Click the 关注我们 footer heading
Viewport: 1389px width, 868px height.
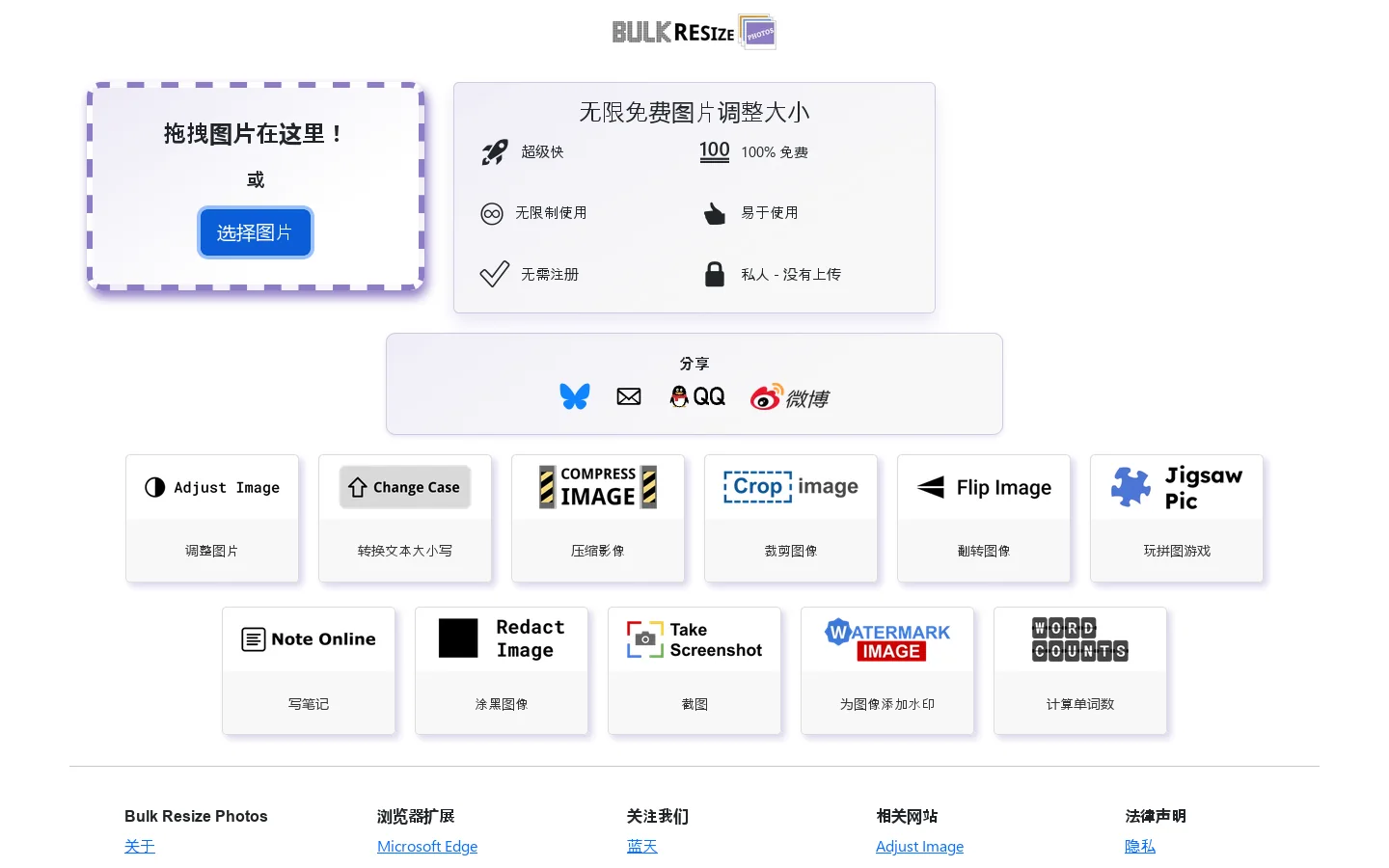pos(658,816)
